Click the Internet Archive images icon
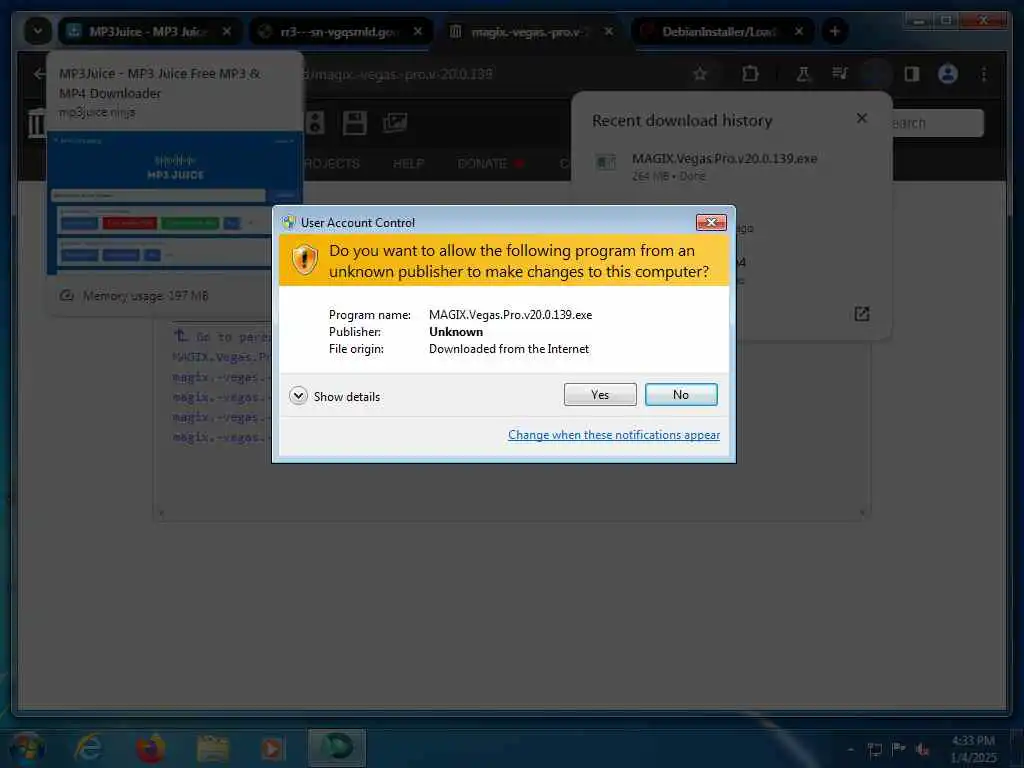This screenshot has width=1024, height=768. [x=394, y=123]
